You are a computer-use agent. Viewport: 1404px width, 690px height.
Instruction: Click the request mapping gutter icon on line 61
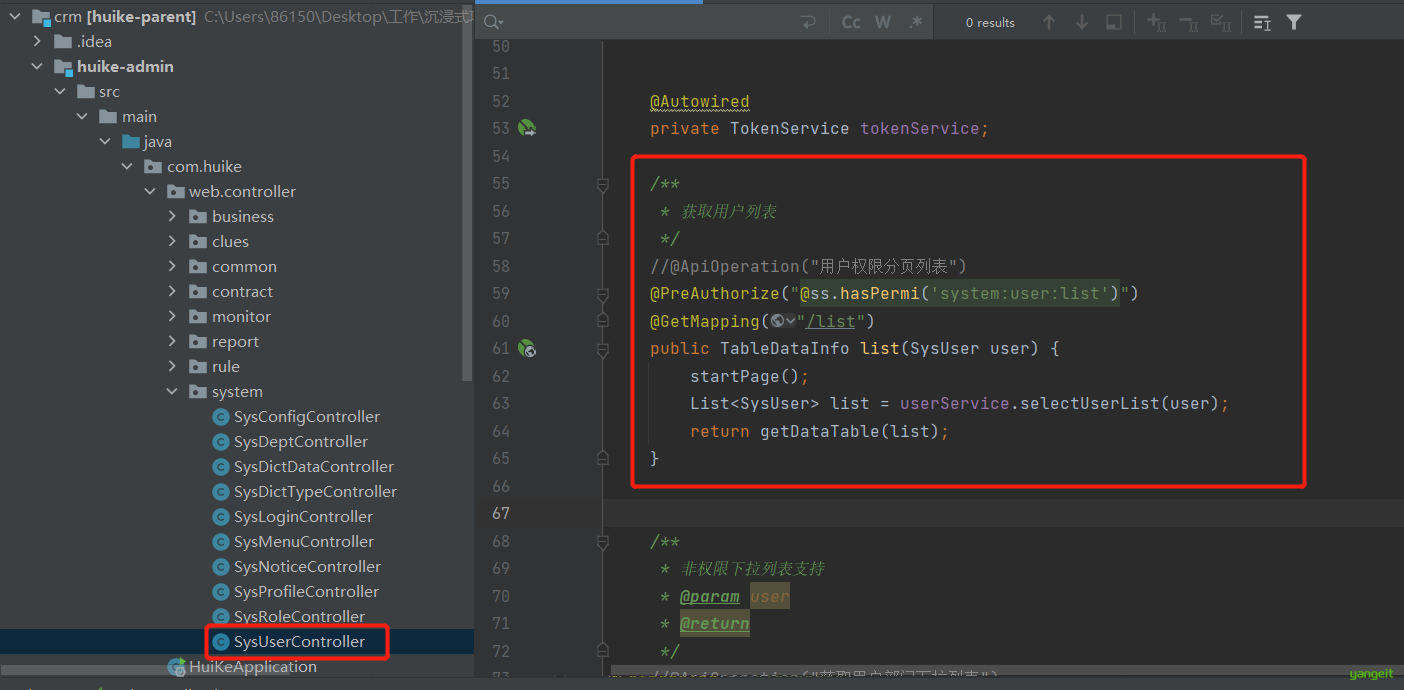point(527,348)
